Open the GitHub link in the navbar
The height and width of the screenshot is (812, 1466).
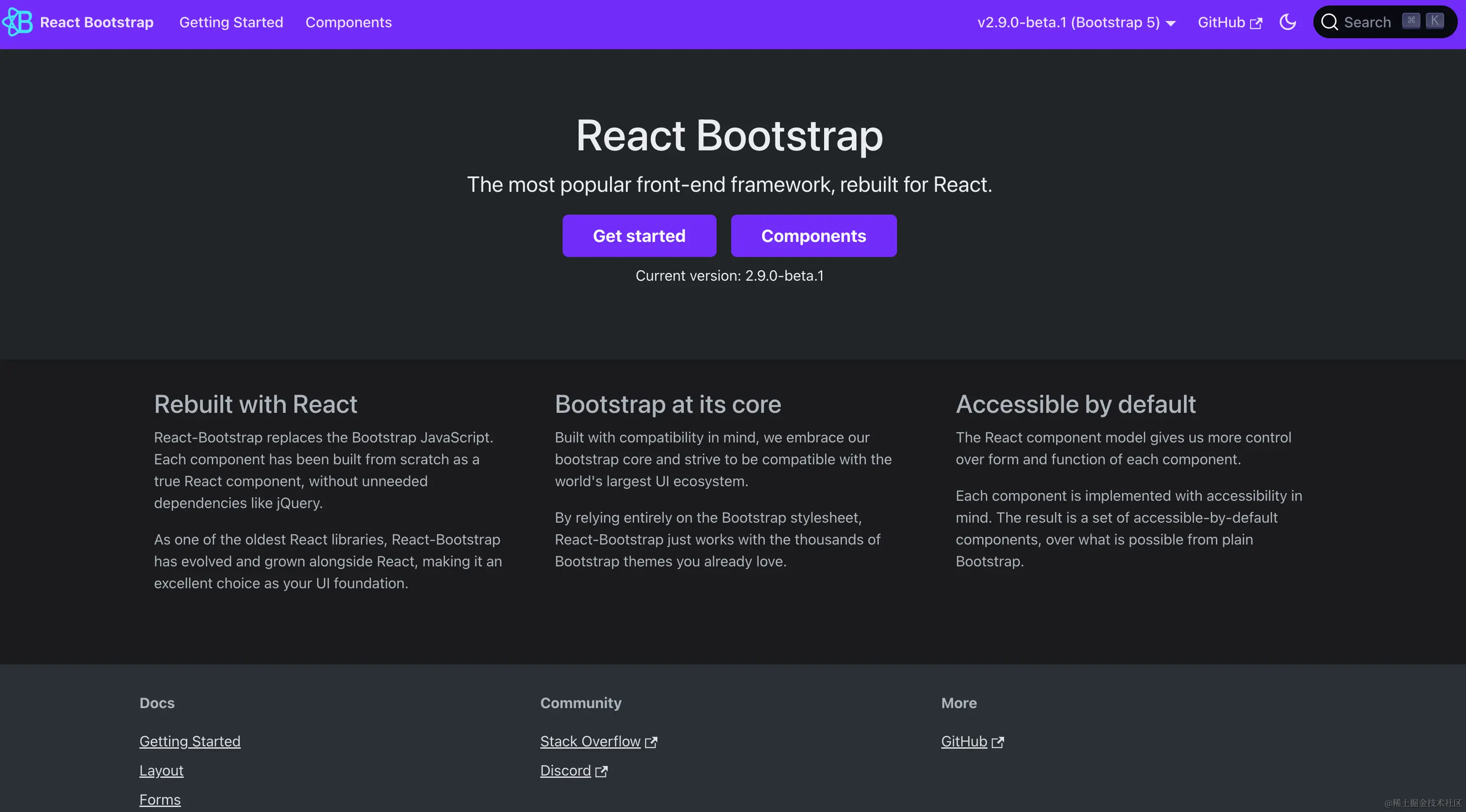point(1230,22)
